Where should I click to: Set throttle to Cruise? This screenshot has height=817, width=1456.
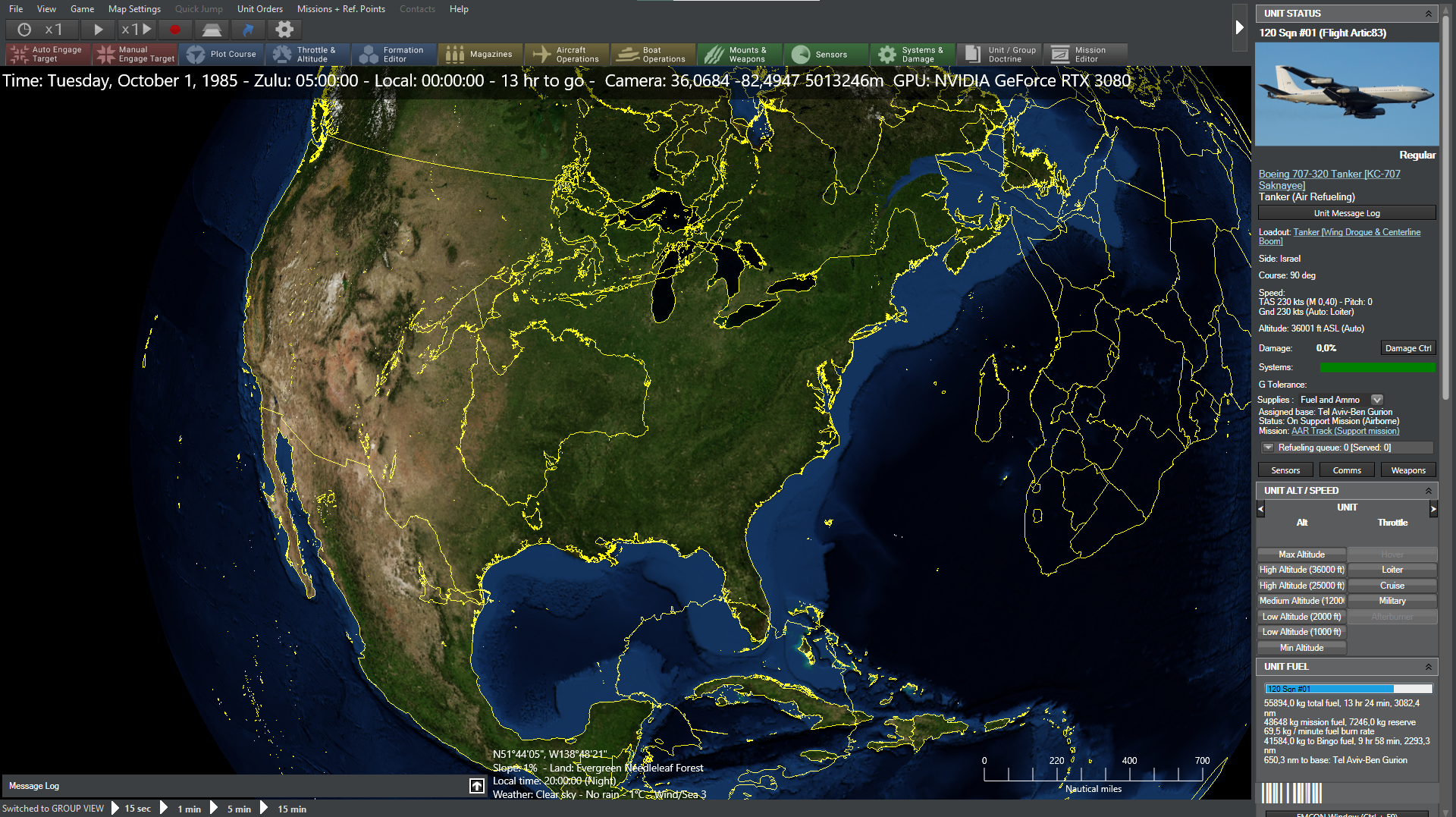click(x=1392, y=586)
